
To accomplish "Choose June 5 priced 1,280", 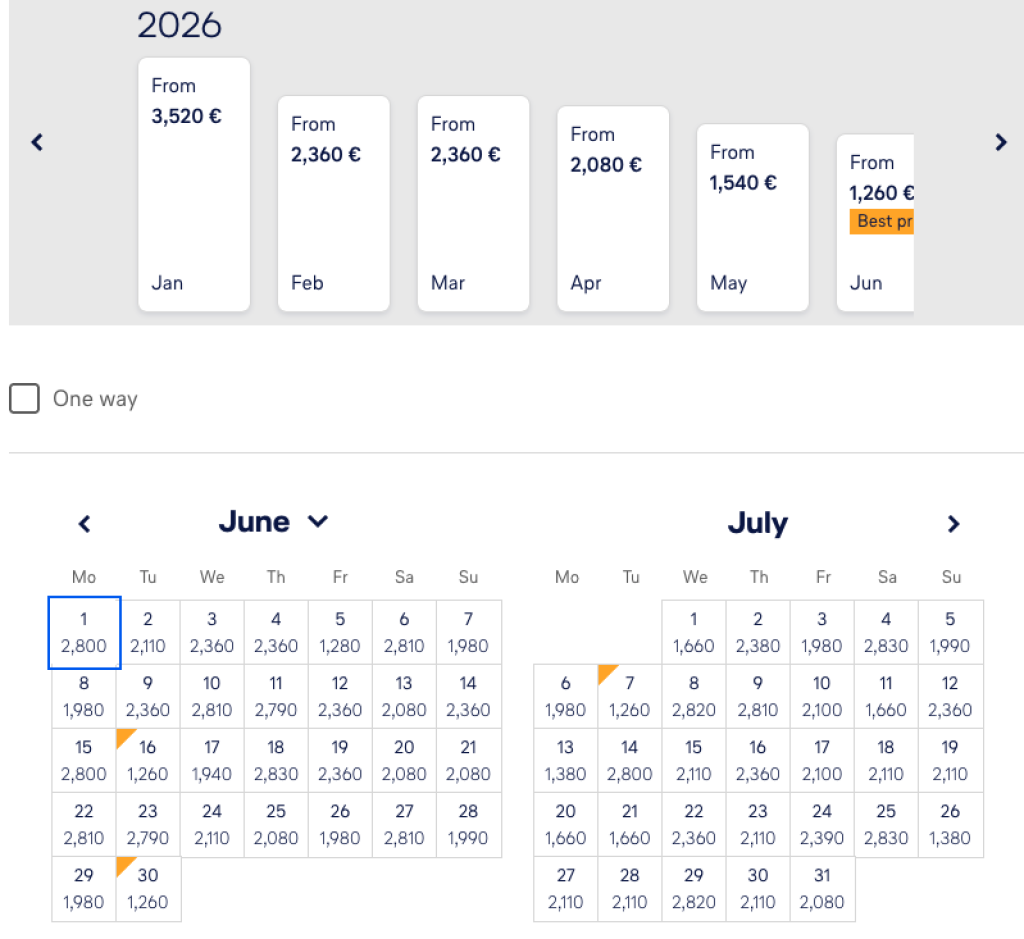I will 340,633.
